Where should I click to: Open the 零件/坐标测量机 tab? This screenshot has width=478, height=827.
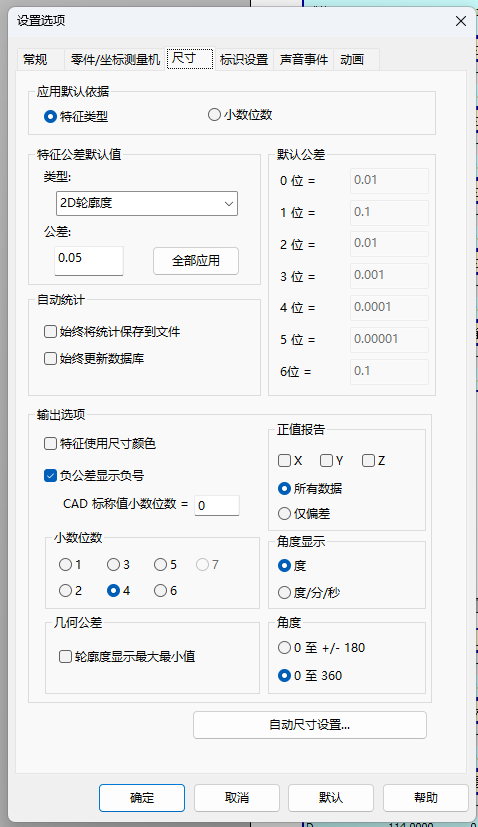(115, 60)
